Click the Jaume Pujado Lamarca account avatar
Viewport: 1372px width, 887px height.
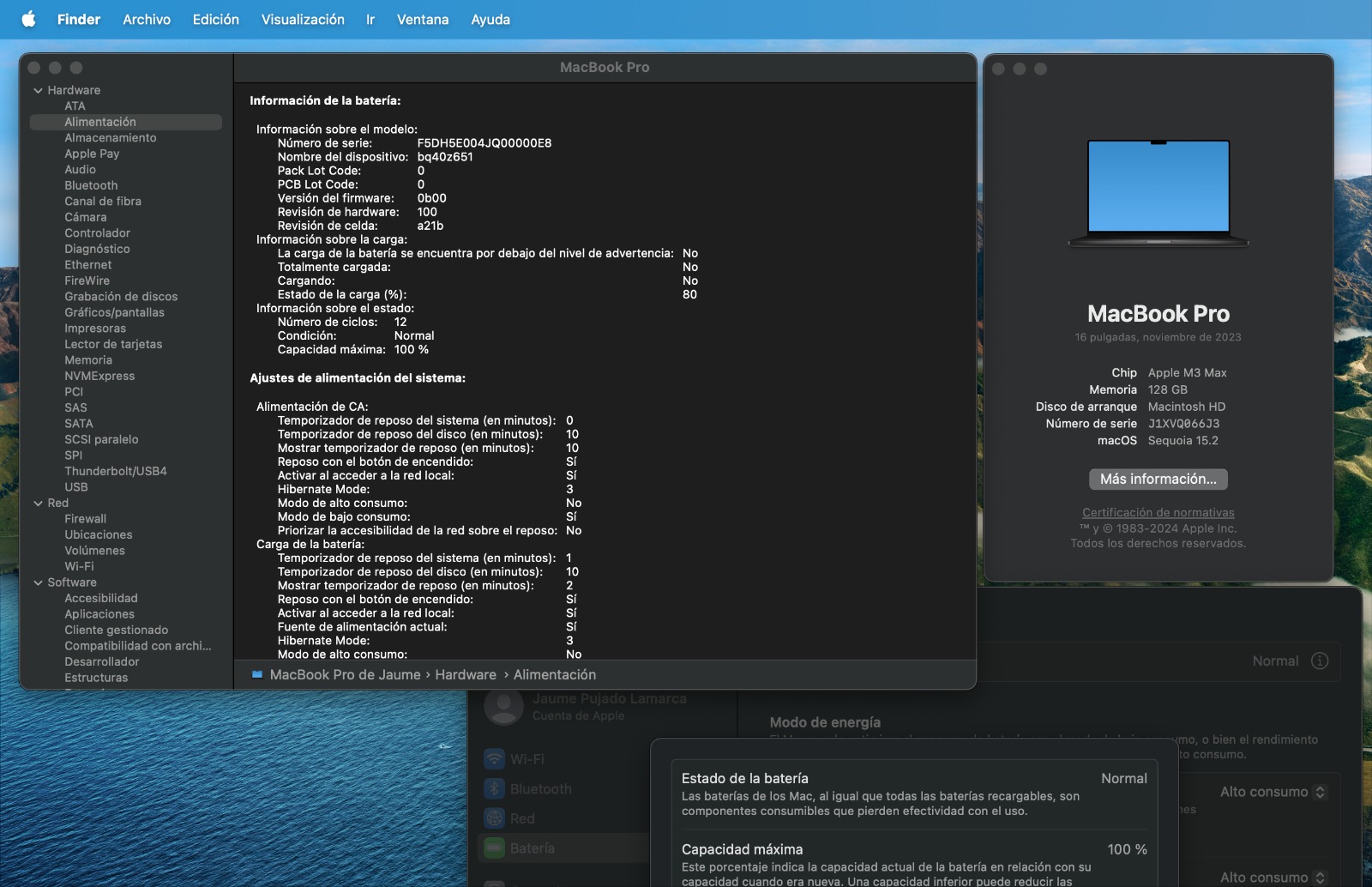tap(503, 706)
